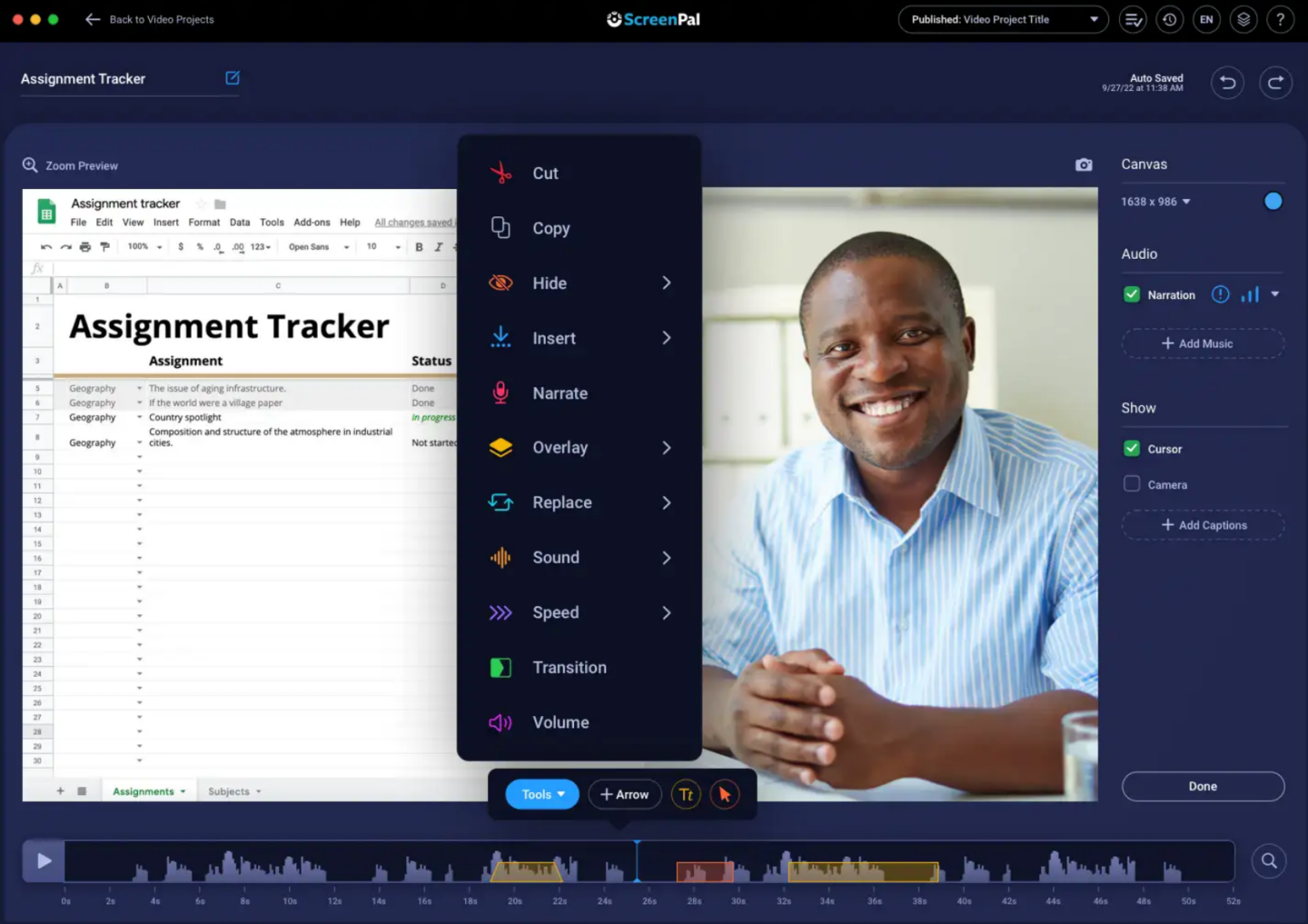
Task: Switch to the Subjects sheet tab
Action: pos(227,791)
